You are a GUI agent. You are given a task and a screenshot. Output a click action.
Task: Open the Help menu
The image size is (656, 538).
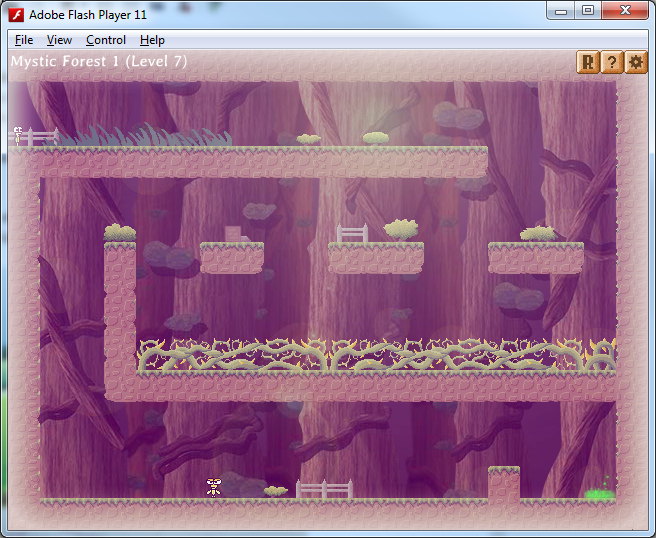coord(152,40)
